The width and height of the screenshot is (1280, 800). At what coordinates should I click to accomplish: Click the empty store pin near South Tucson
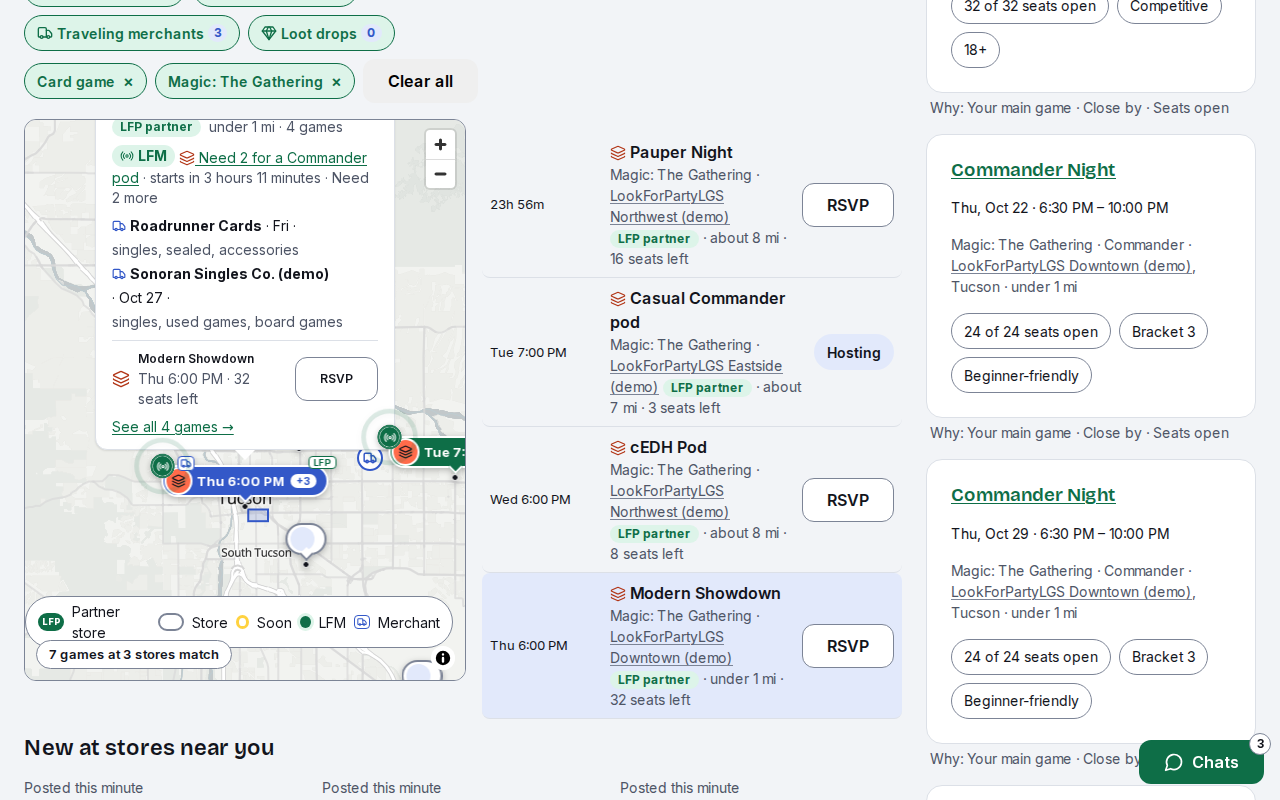(306, 541)
